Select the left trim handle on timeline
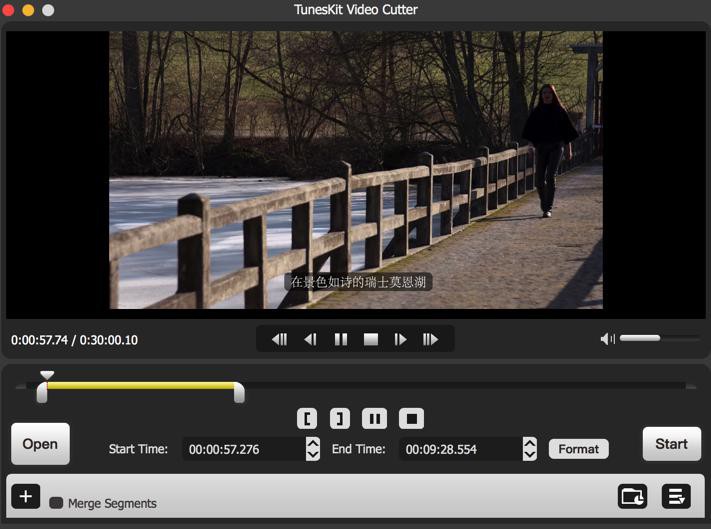The height and width of the screenshot is (529, 711). pyautogui.click(x=42, y=392)
